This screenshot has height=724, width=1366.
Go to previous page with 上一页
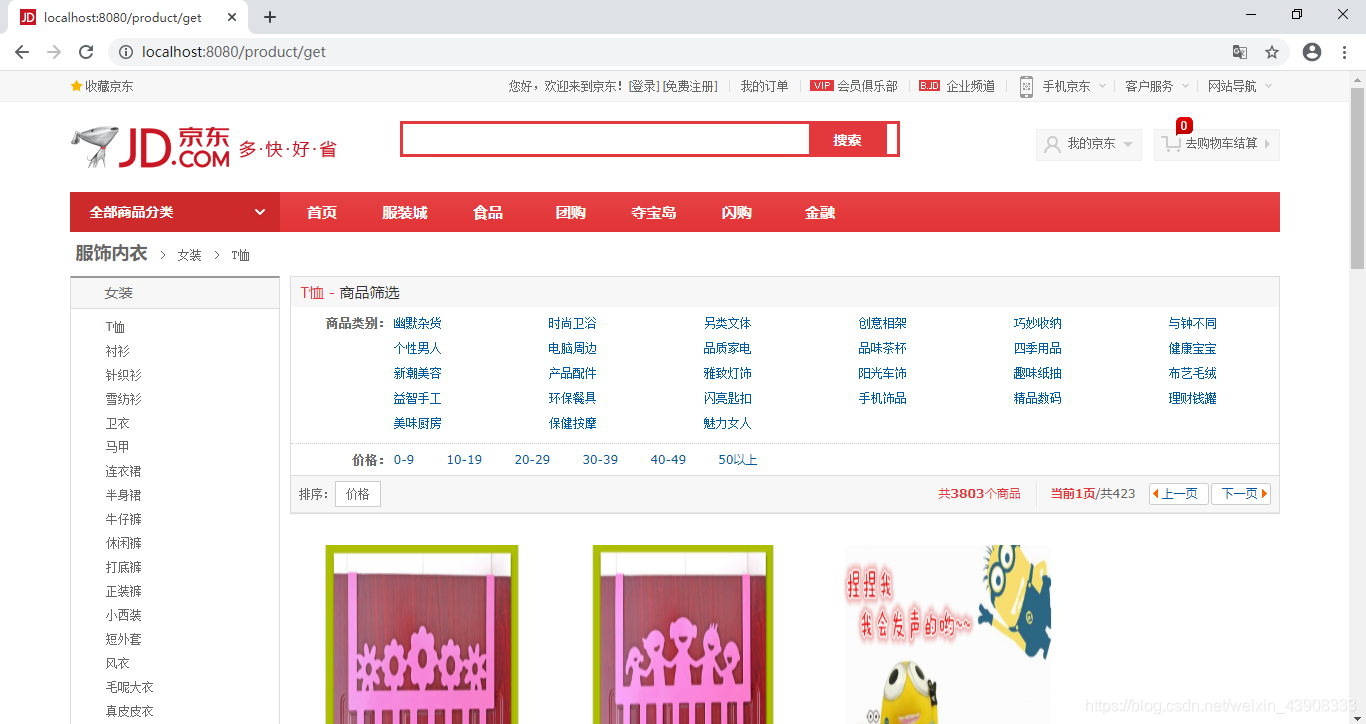1179,494
